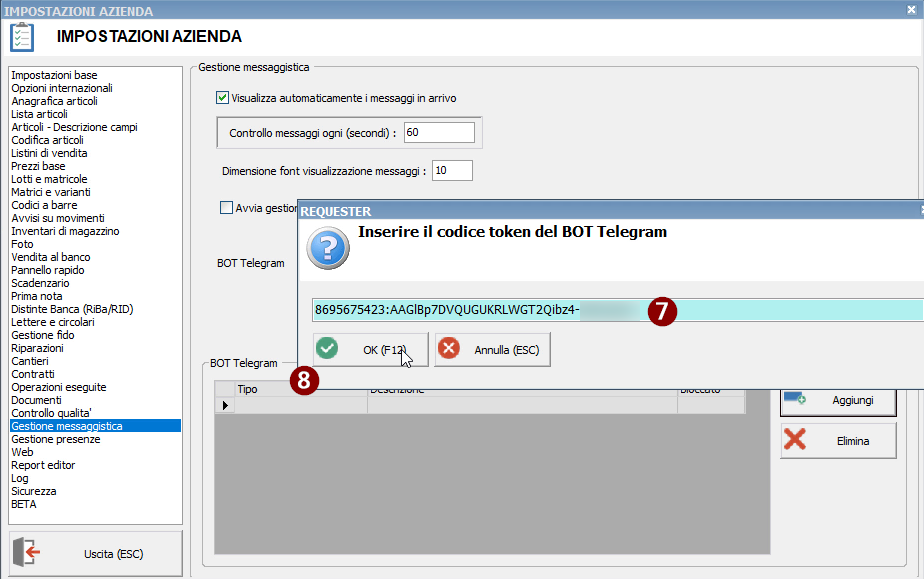Select Codici a barre in the list

point(44,205)
